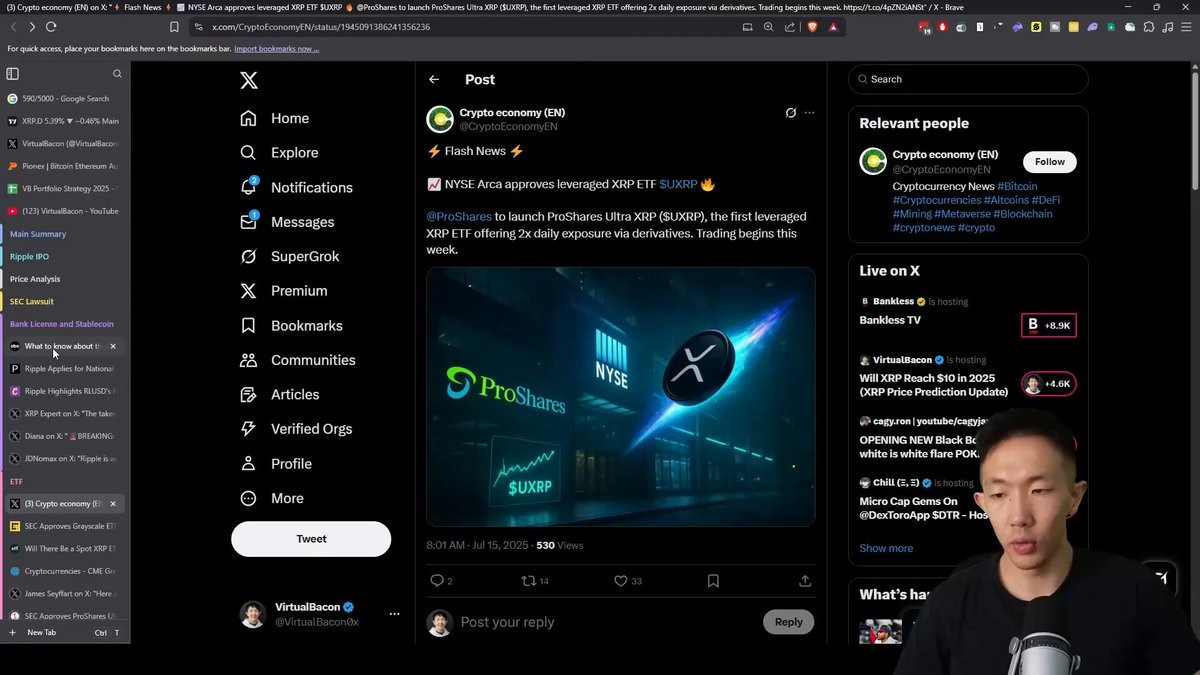Open the post's three-dot options menu
Viewport: 1200px width, 675px height.
point(810,113)
